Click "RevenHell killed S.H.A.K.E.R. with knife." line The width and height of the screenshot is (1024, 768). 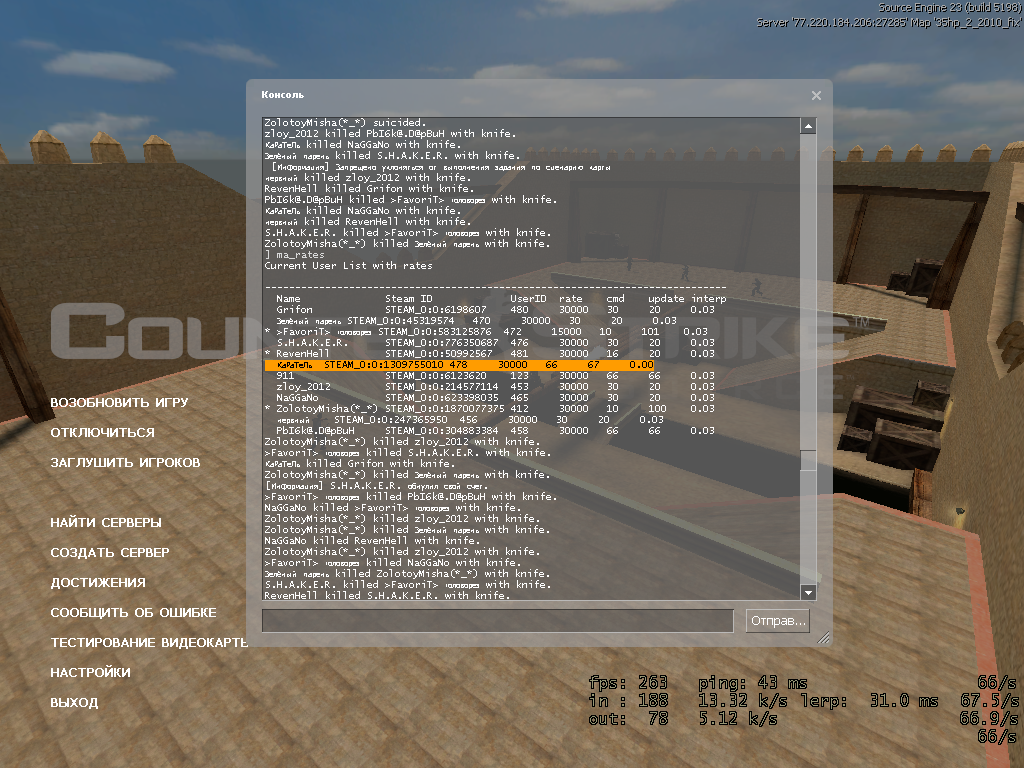pos(387,595)
